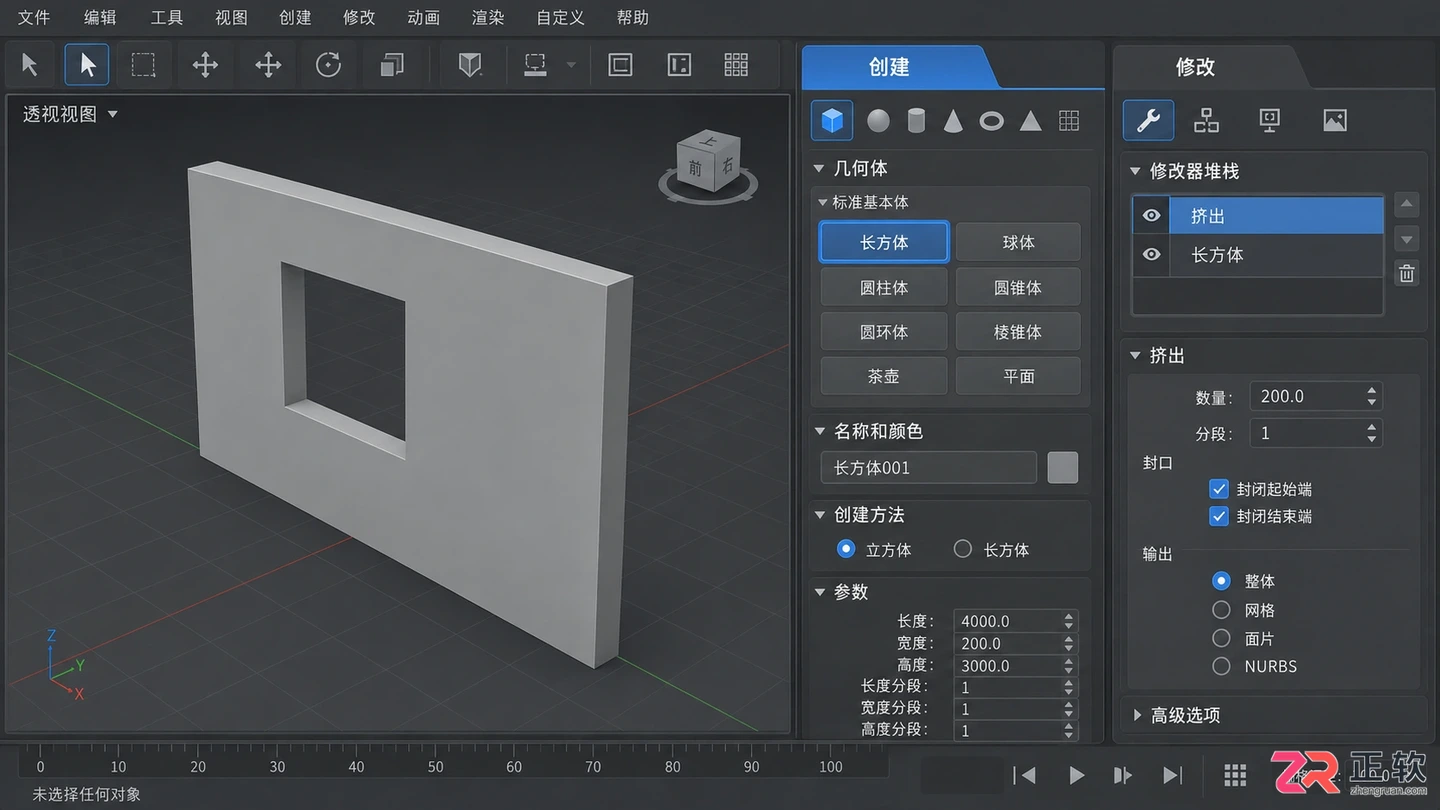1440x810 pixels.
Task: Open the 自定义 menu
Action: point(560,18)
